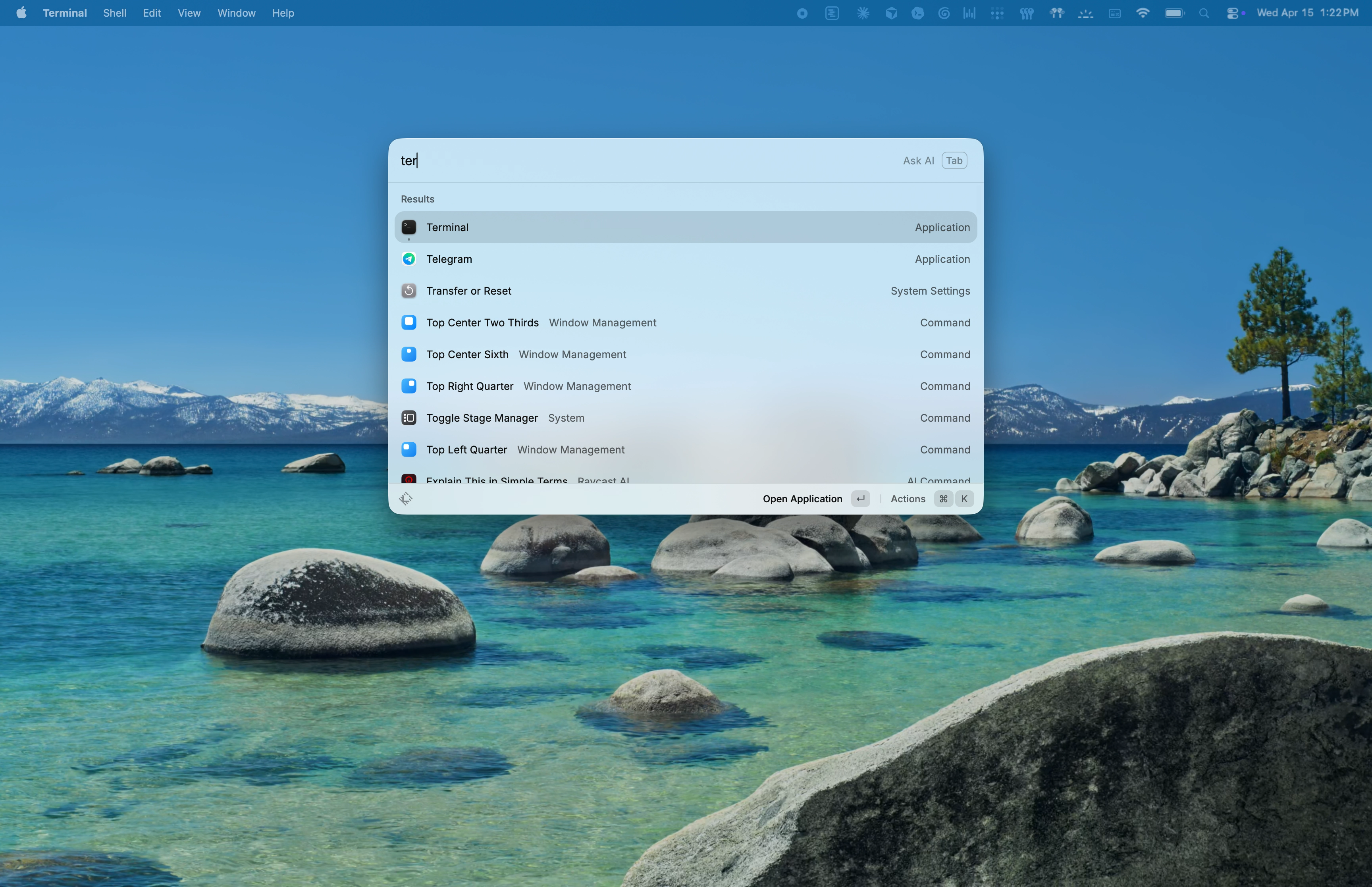Select the Transfer or Reset settings icon

tap(409, 291)
